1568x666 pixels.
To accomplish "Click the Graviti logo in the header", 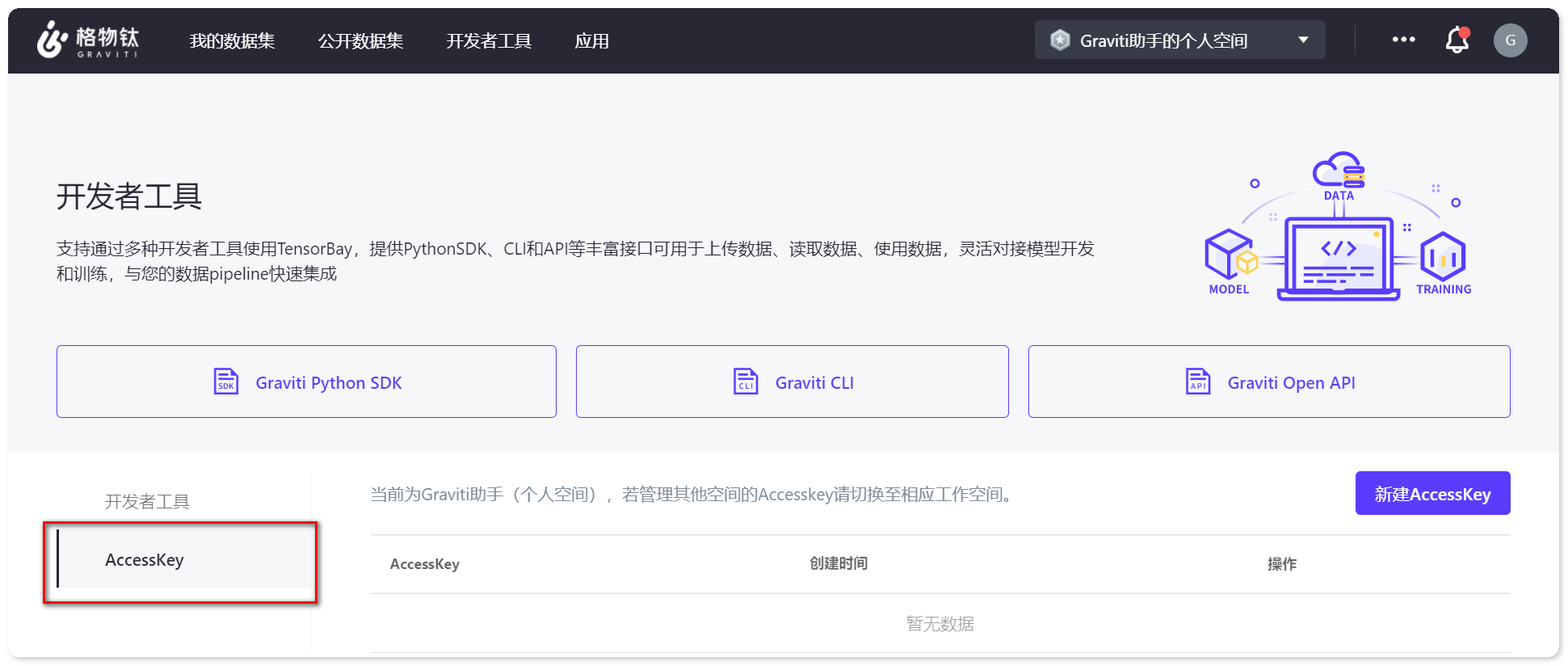I will [87, 40].
